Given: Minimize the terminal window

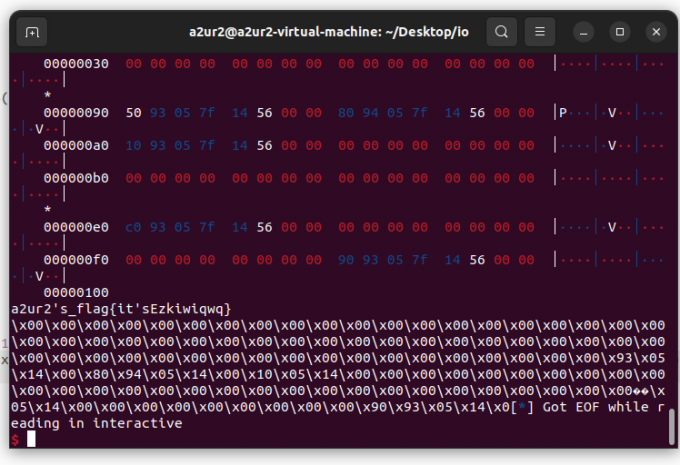Looking at the screenshot, I should 586,32.
